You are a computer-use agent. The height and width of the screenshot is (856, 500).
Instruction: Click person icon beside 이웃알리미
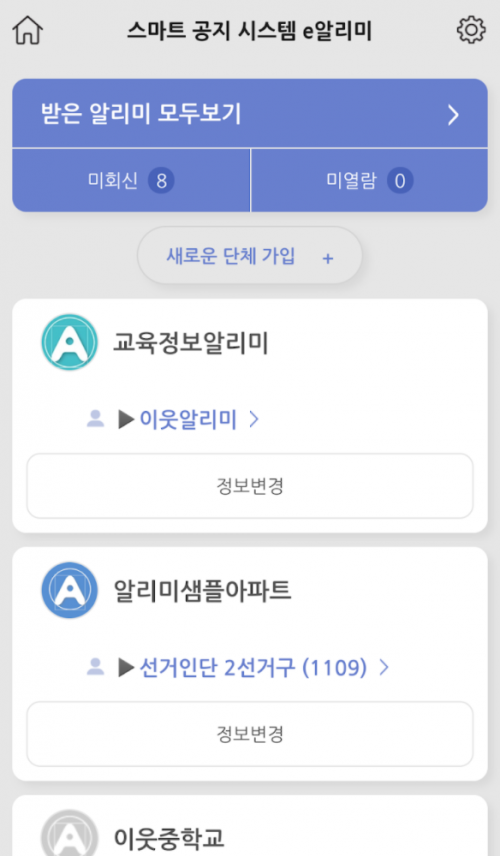pos(96,419)
